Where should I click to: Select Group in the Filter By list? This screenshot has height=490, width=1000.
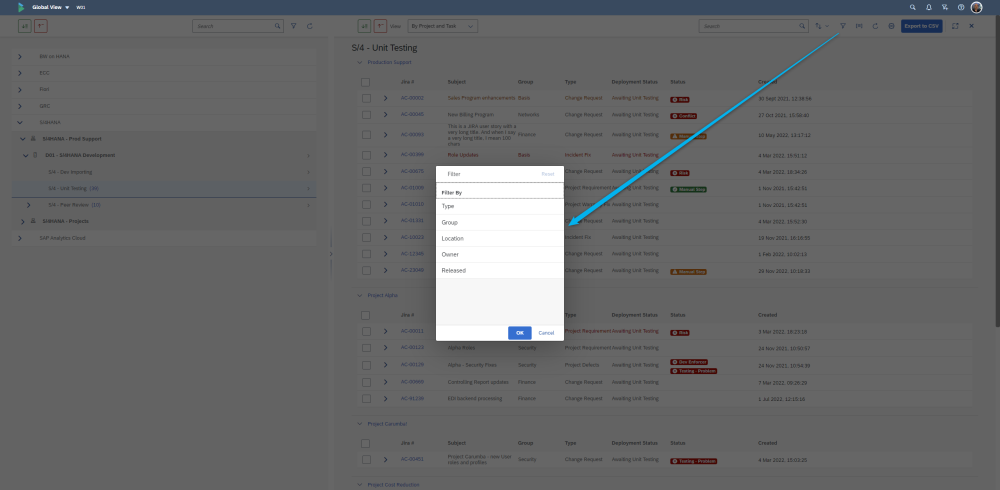click(x=499, y=223)
